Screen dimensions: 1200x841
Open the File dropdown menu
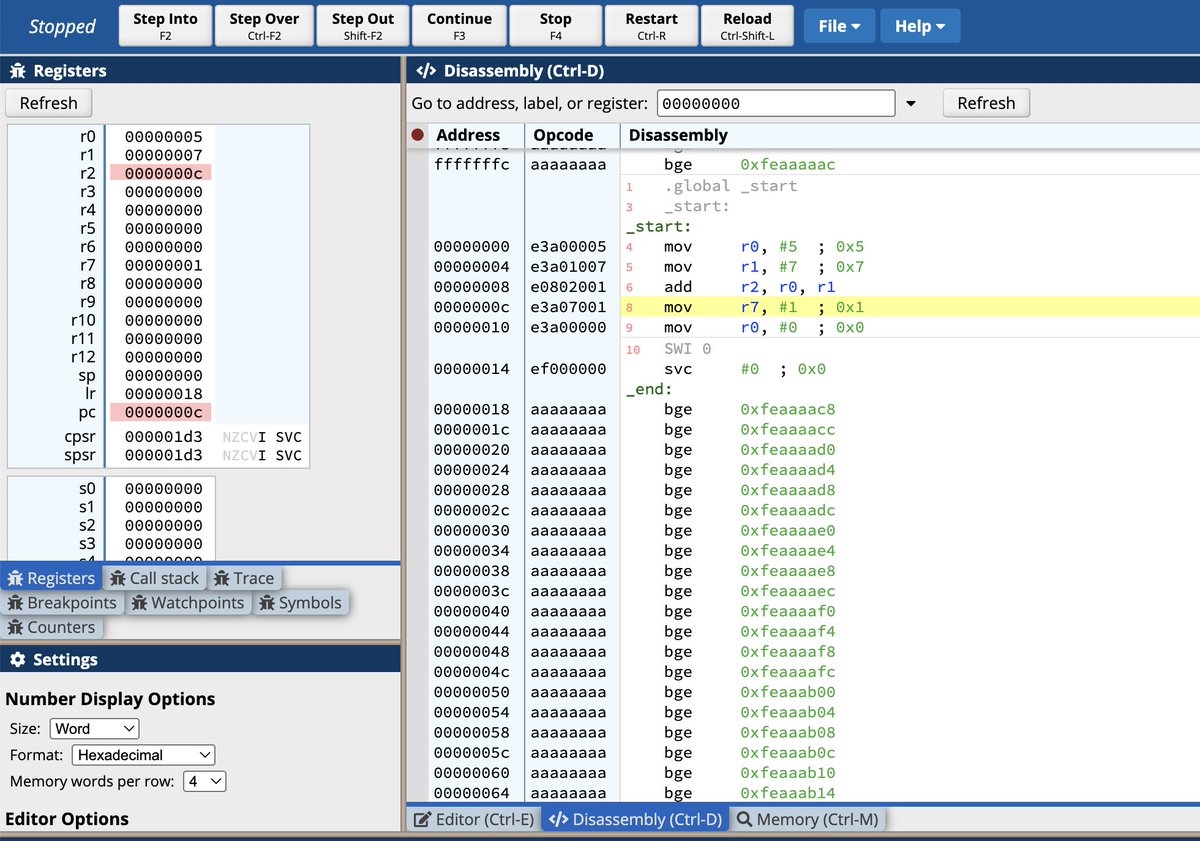[839, 26]
